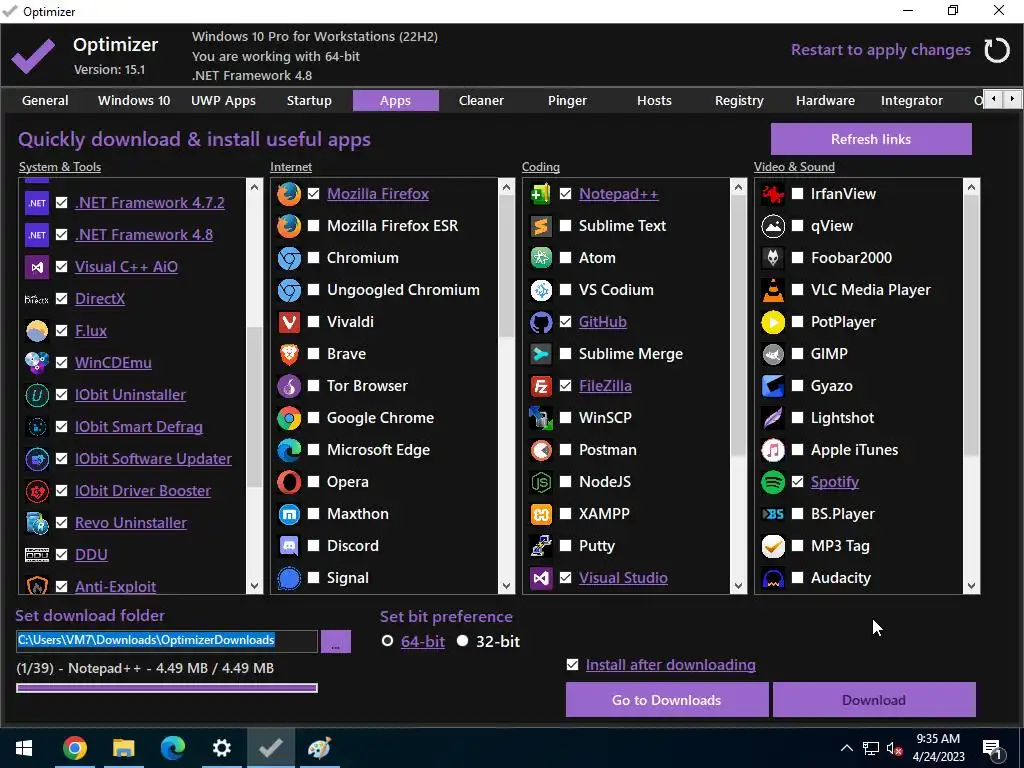Click the Spotify icon
The image size is (1024, 768).
tap(773, 482)
